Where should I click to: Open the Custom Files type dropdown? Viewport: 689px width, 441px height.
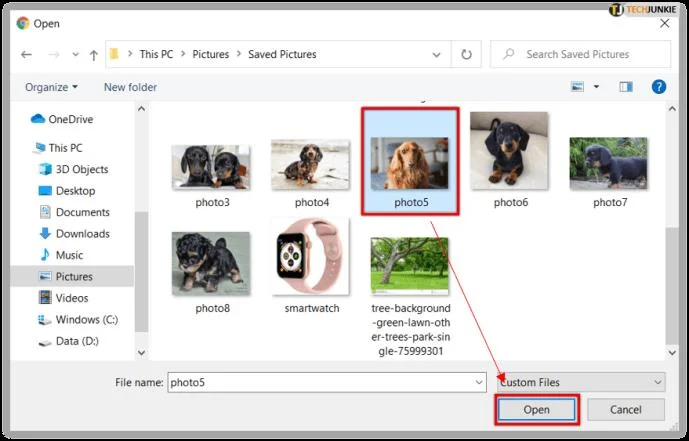(x=581, y=382)
